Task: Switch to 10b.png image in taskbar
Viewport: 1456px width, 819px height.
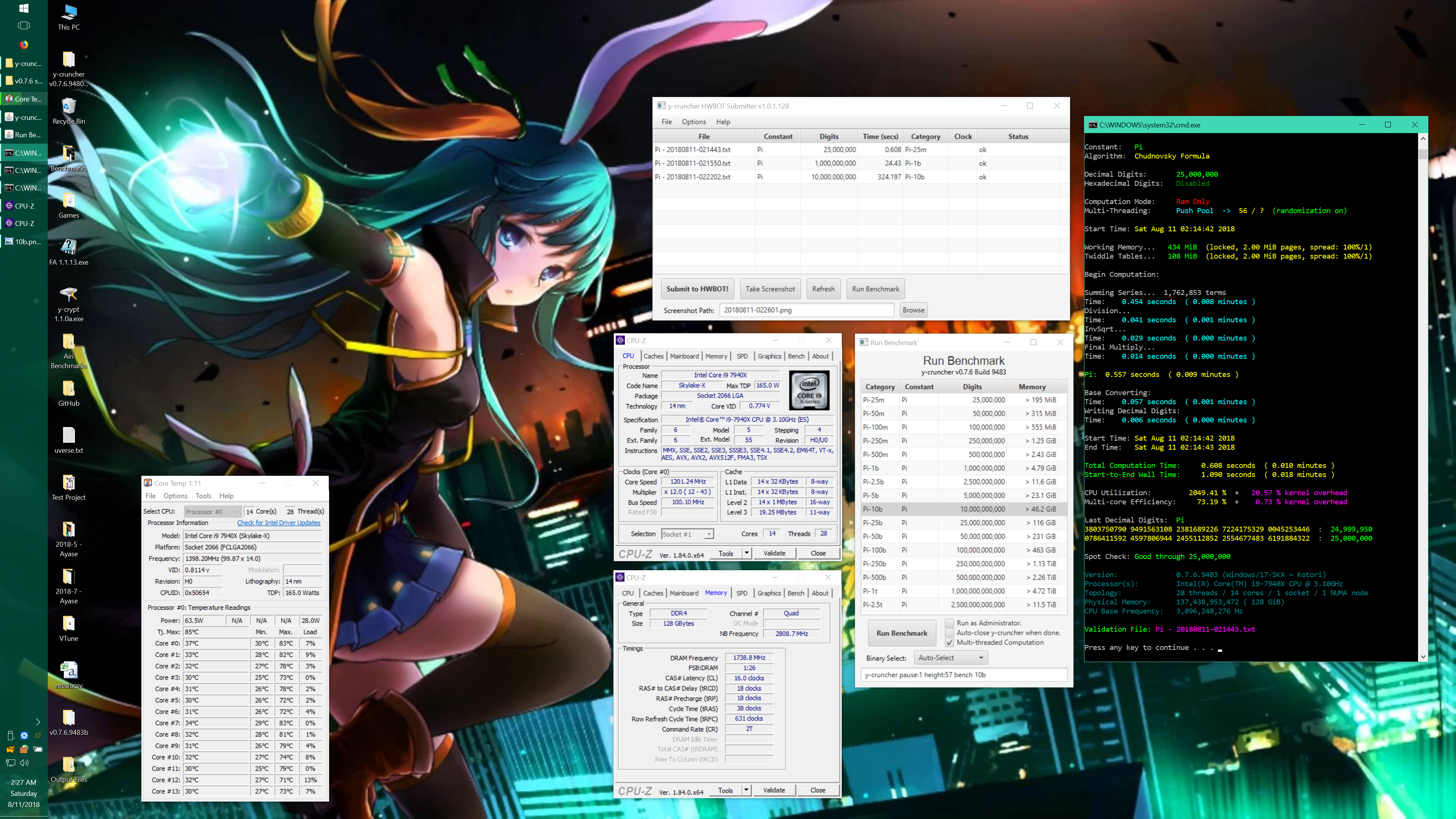Action: tap(24, 242)
